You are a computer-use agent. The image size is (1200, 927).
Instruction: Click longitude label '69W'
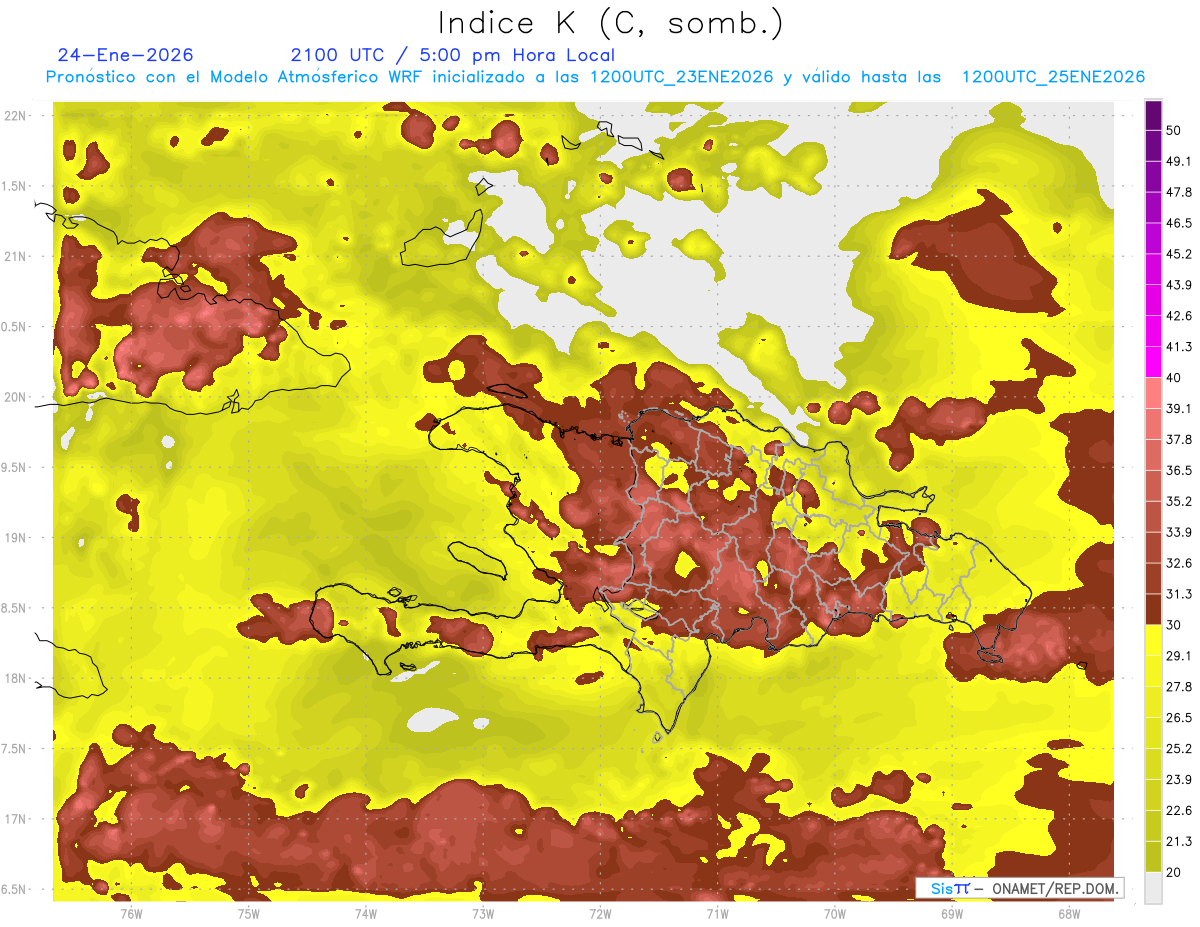pos(952,914)
